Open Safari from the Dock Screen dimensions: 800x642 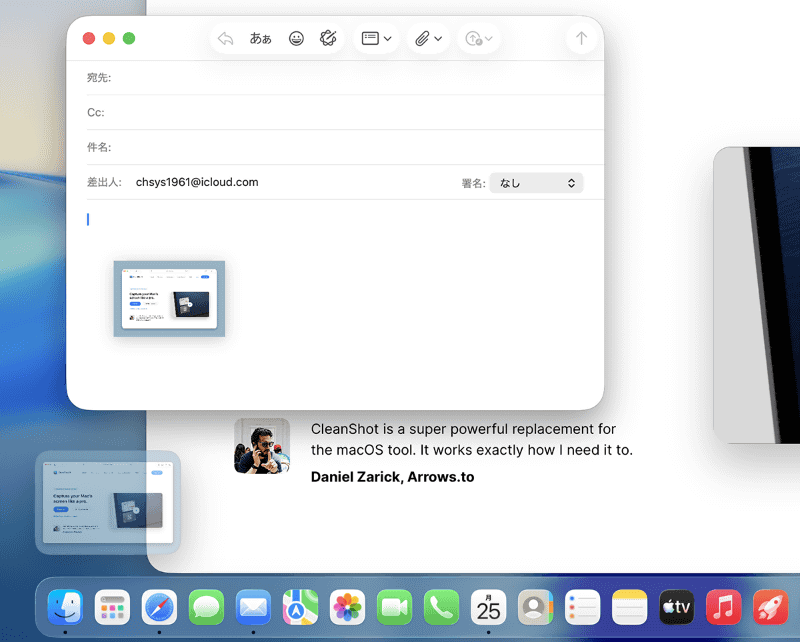159,607
